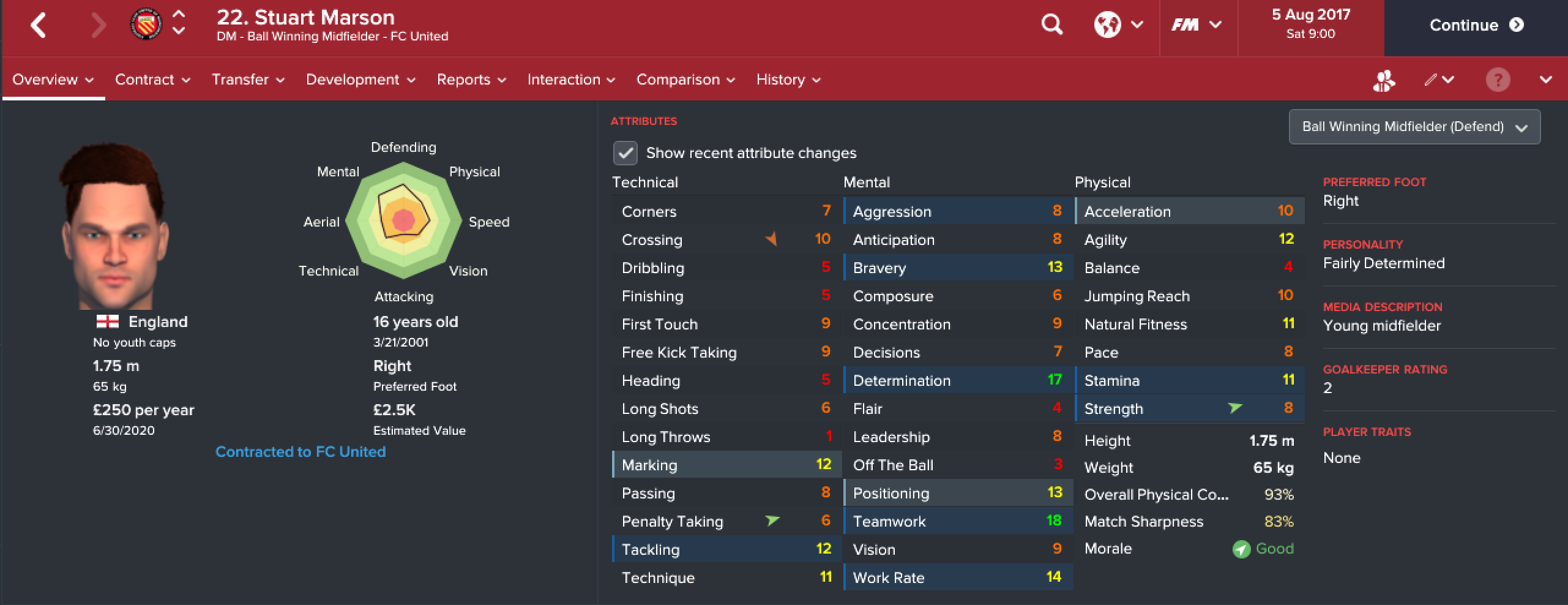Go back with the left arrow

tap(39, 25)
